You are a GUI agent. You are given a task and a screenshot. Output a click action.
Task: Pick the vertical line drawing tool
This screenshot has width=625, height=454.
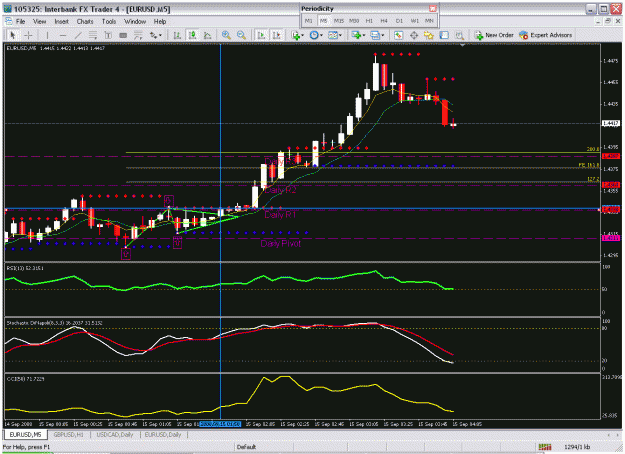[47, 35]
